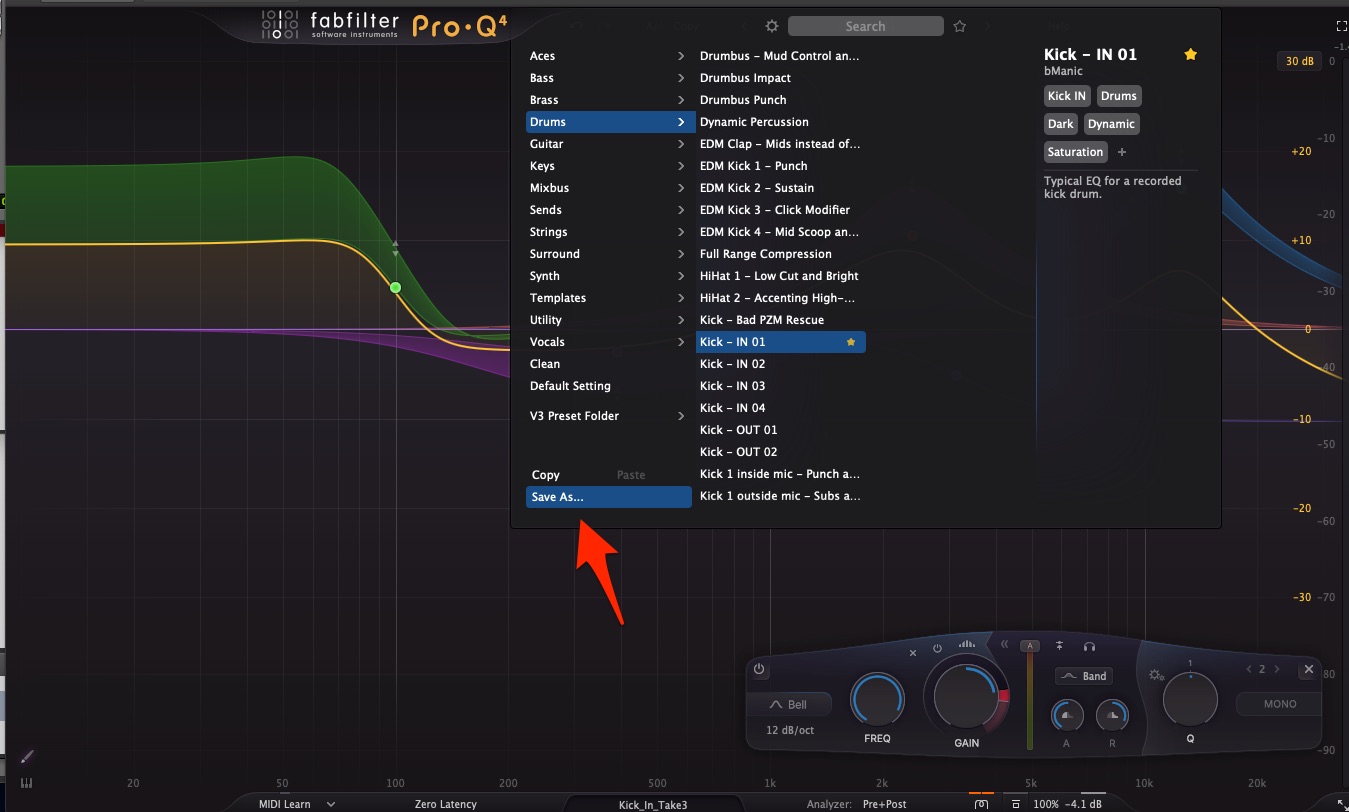
Task: Open the Zero Latency processing mode menu
Action: (445, 804)
